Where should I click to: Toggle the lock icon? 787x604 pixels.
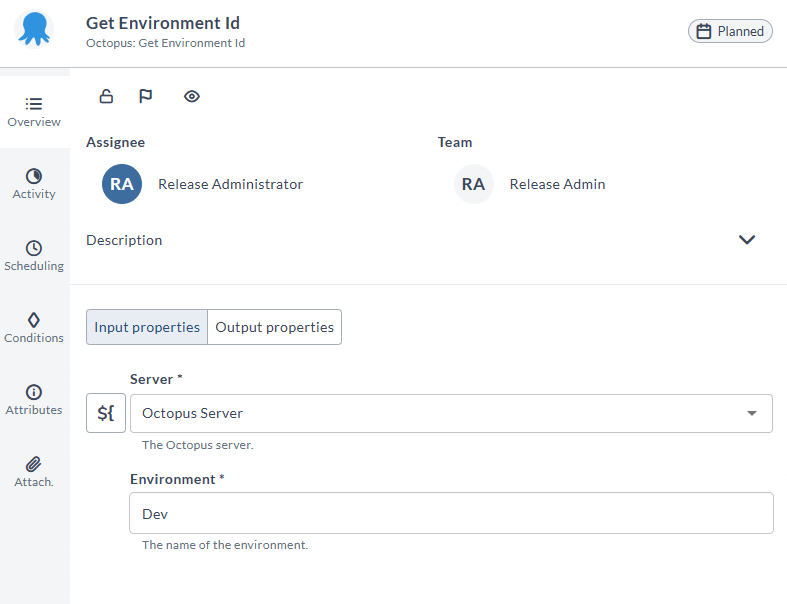tap(106, 96)
